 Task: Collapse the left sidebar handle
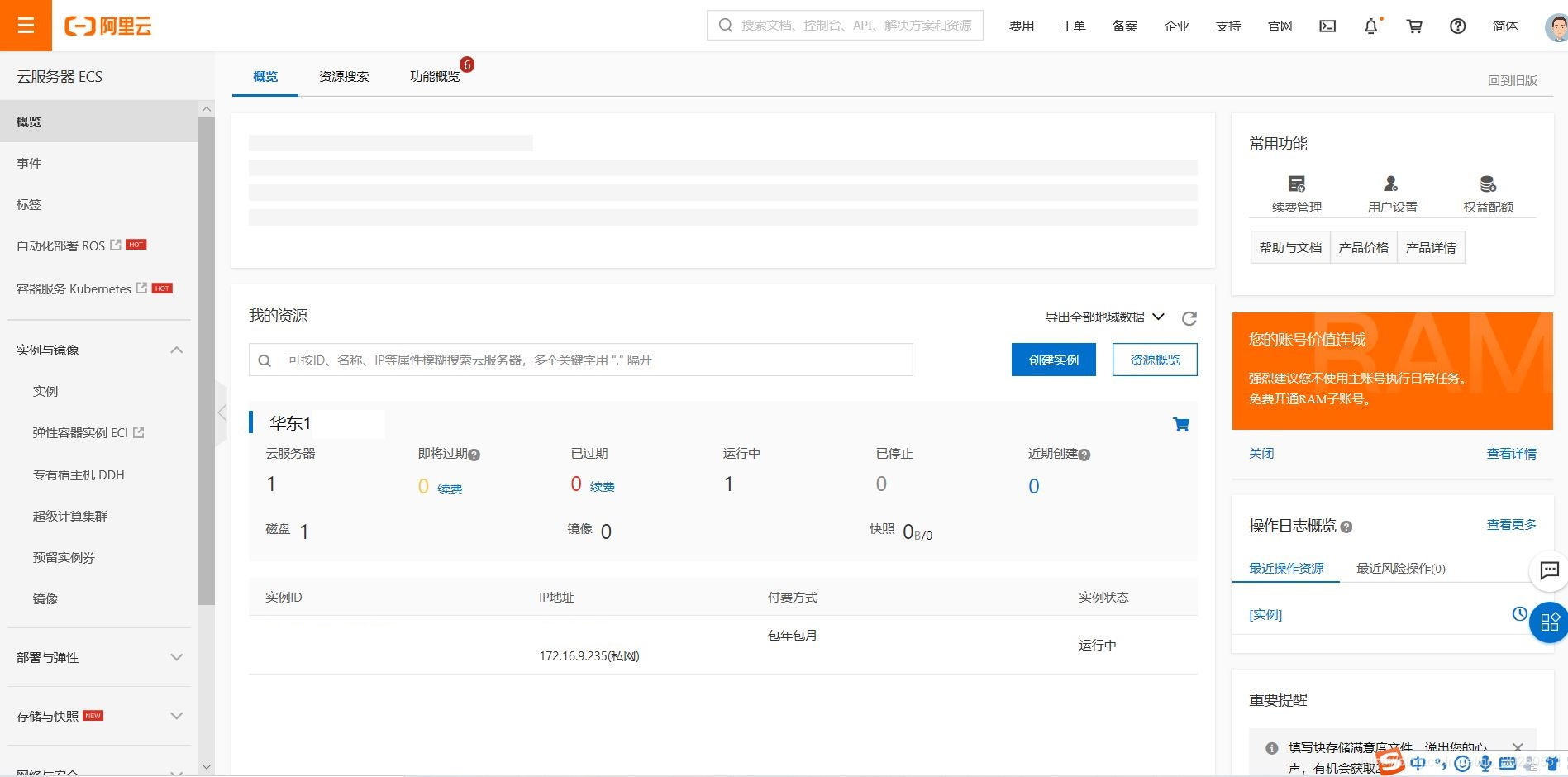[x=221, y=412]
